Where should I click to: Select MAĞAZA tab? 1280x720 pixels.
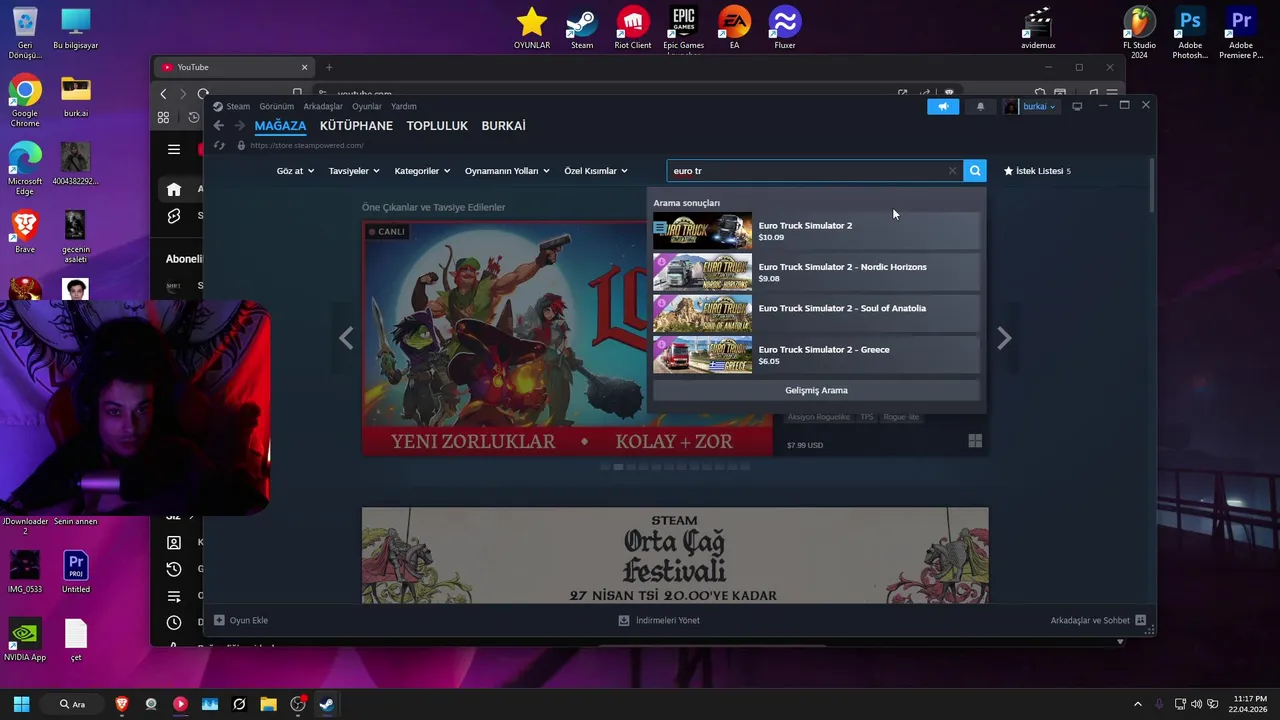[280, 126]
